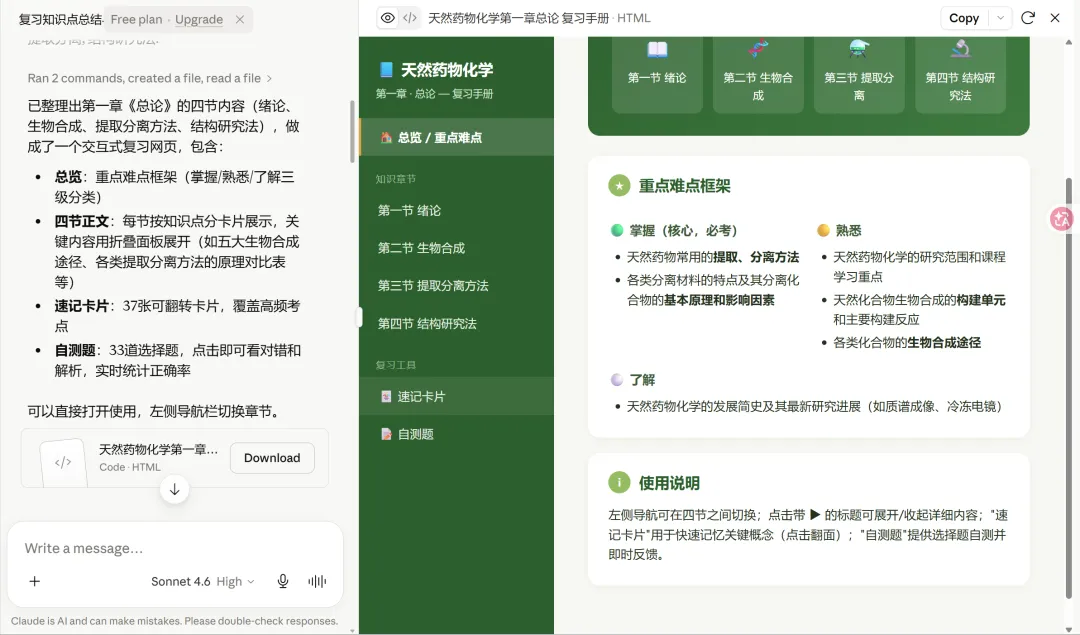The height and width of the screenshot is (635, 1080).
Task: Click the Copy button
Action: pyautogui.click(x=964, y=19)
